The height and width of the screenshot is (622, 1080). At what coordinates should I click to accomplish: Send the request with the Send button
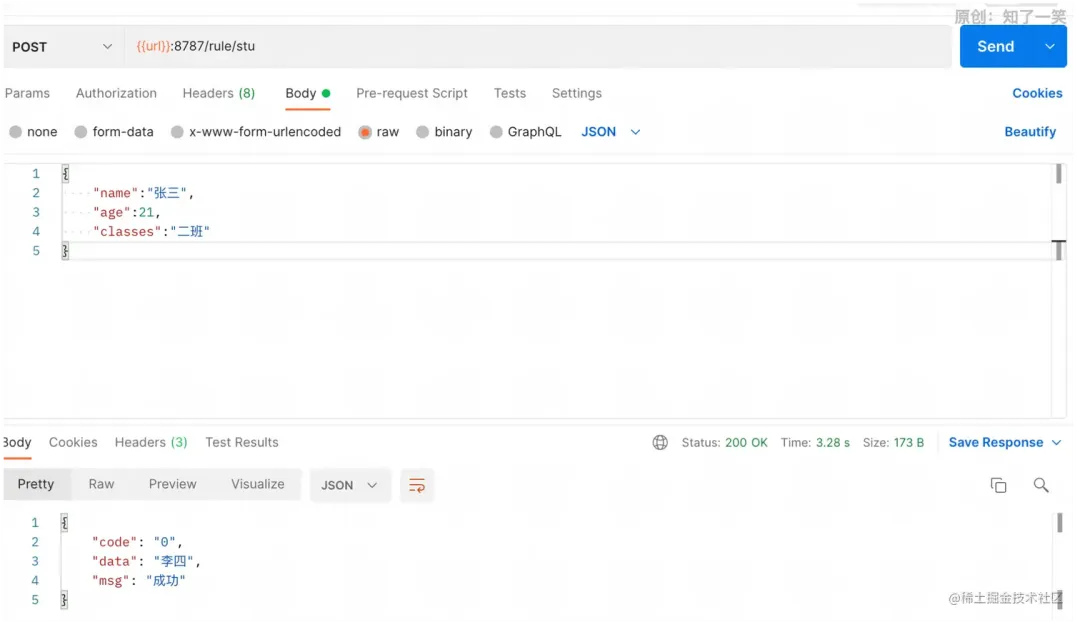pyautogui.click(x=996, y=47)
